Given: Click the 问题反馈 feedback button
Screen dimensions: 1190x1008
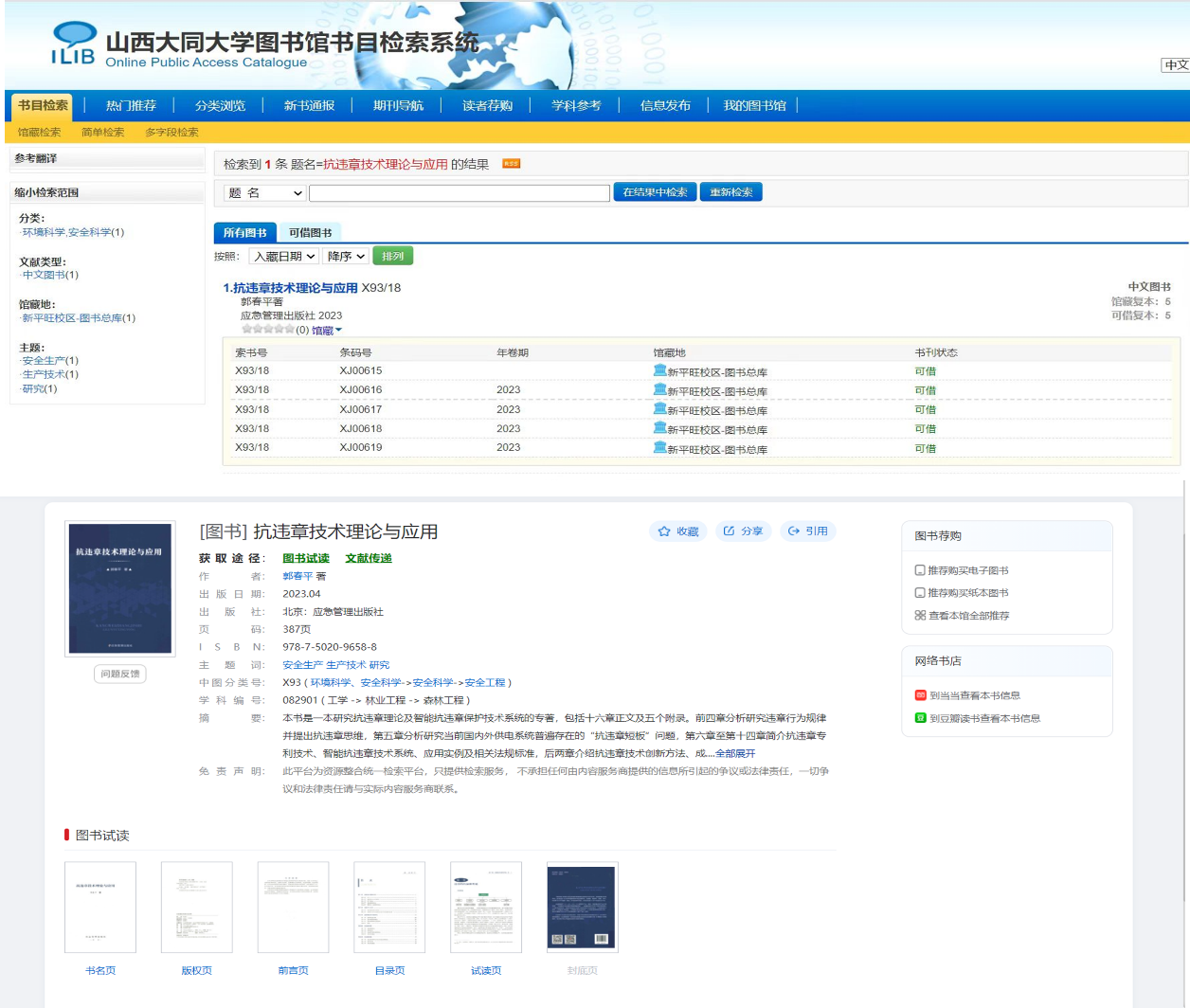Looking at the screenshot, I should (x=120, y=675).
